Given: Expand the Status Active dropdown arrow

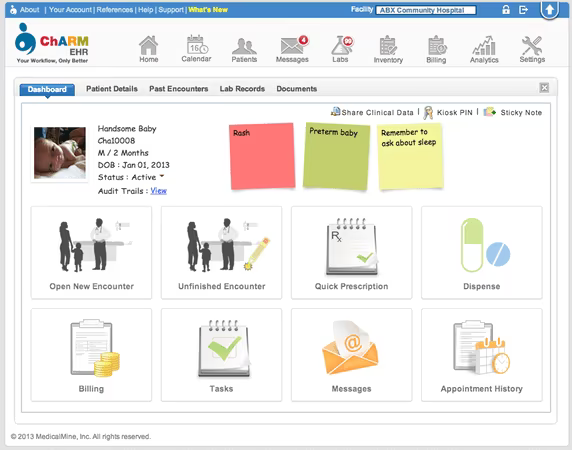Looking at the screenshot, I should [162, 176].
